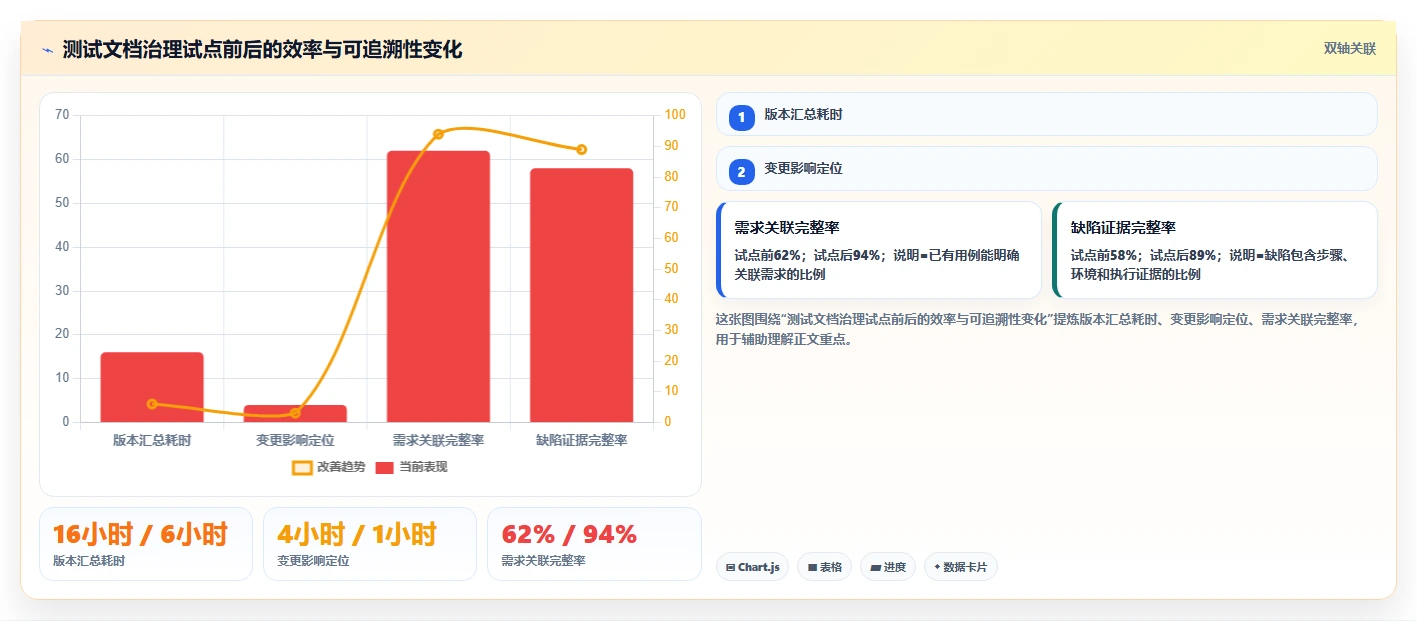The width and height of the screenshot is (1417, 621).
Task: Click the 试点前58% description text
Action: tap(1211, 264)
